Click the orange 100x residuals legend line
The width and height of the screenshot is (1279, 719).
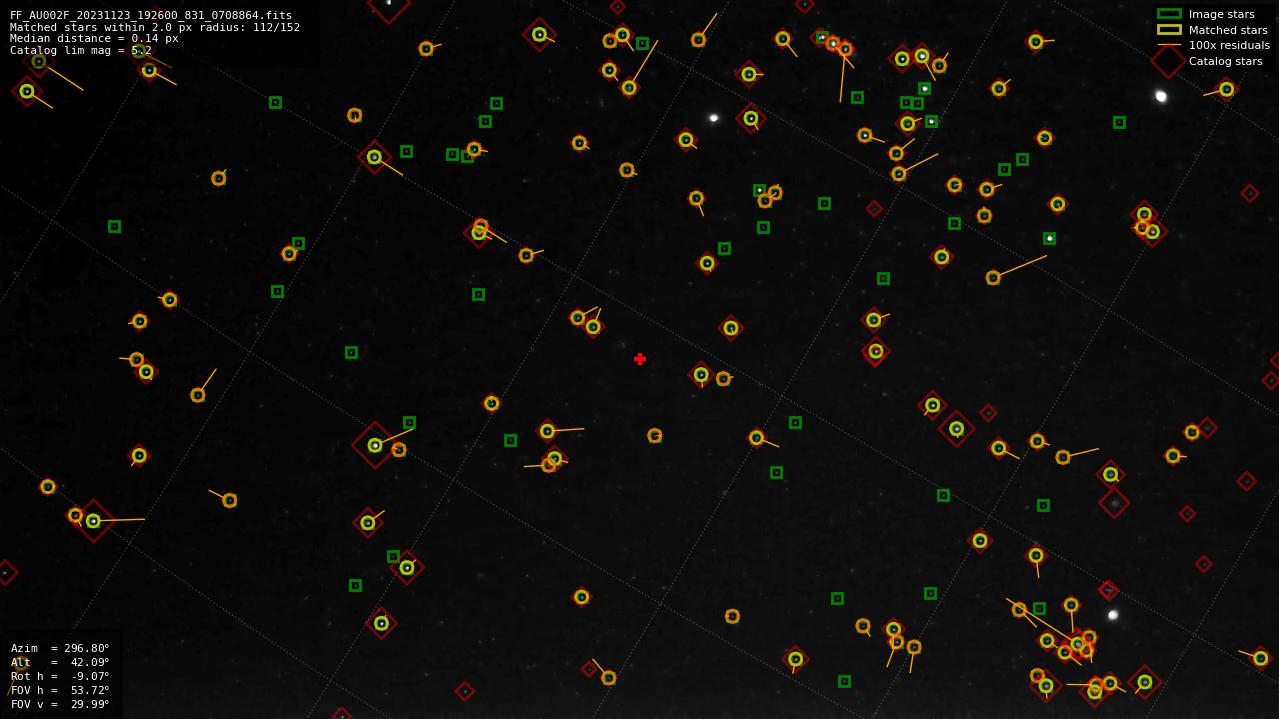(1169, 45)
